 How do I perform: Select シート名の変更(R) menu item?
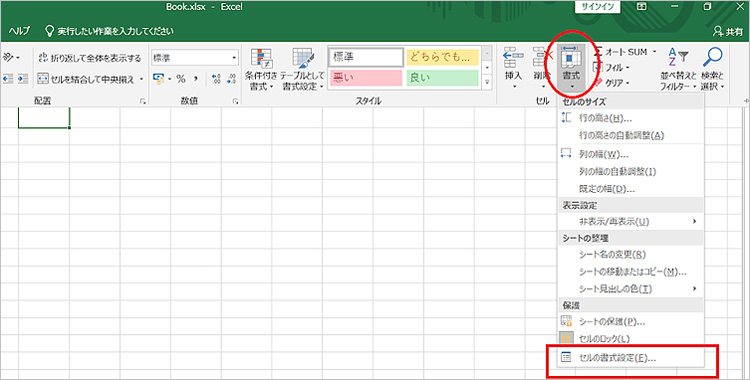(x=630, y=255)
